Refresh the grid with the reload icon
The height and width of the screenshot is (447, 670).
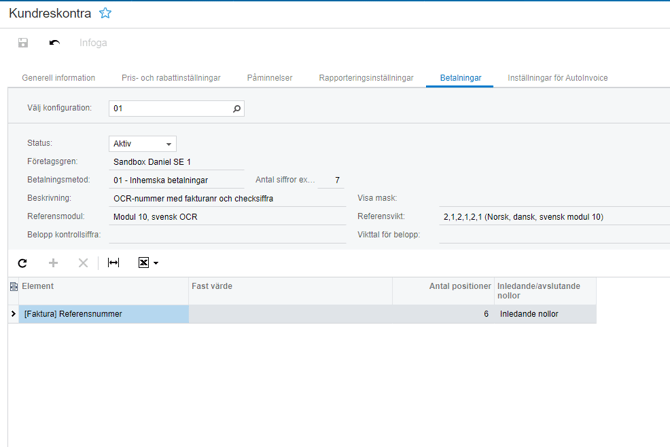(x=23, y=263)
